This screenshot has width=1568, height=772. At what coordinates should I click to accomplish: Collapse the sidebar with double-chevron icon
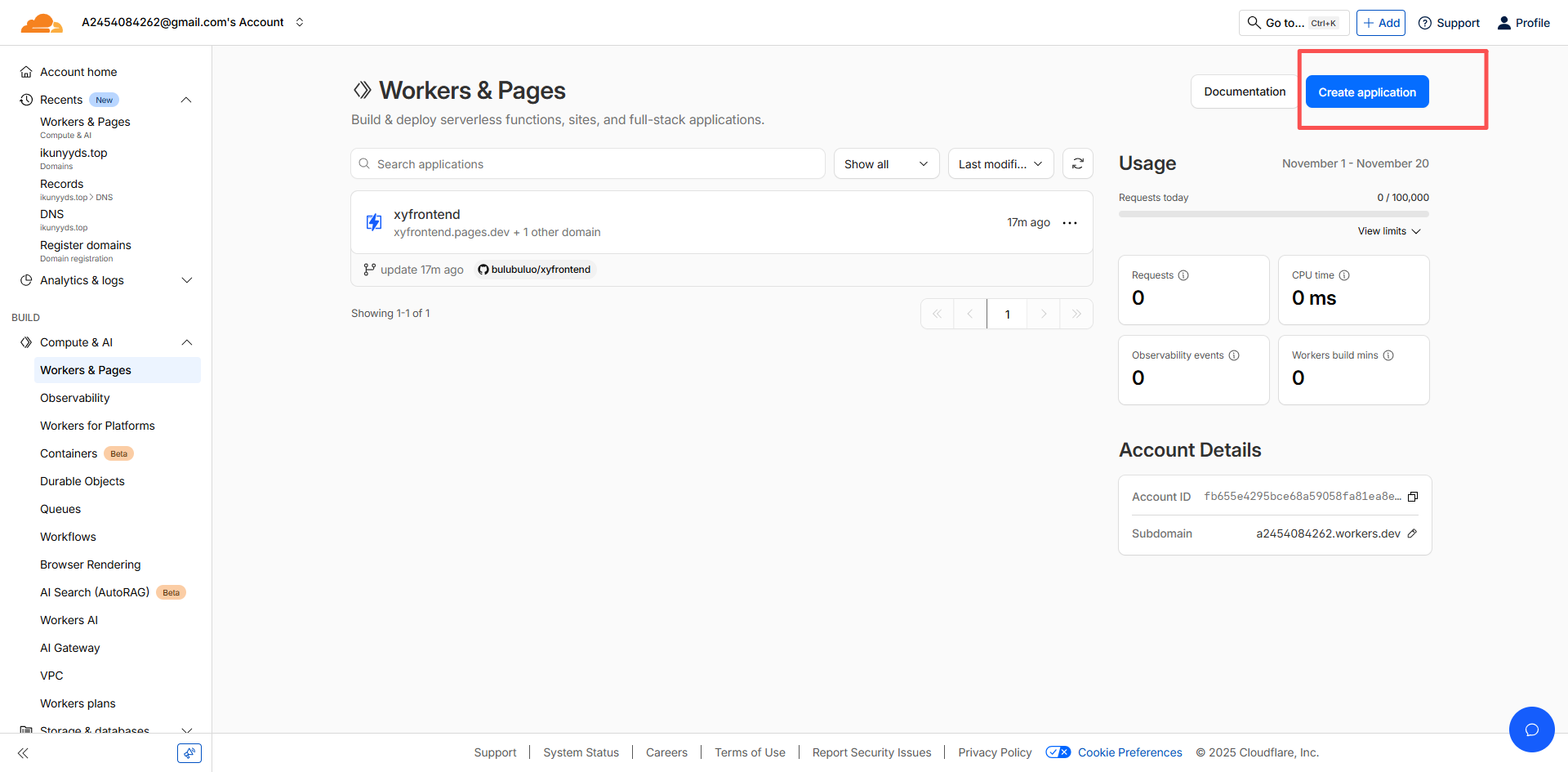click(23, 753)
